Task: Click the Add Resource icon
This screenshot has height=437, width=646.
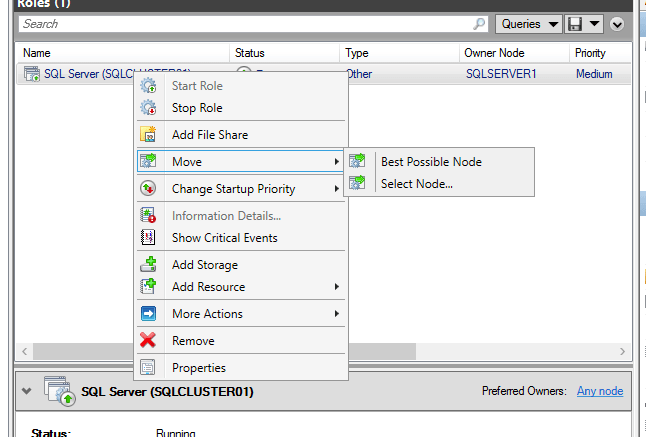Action: 148,287
